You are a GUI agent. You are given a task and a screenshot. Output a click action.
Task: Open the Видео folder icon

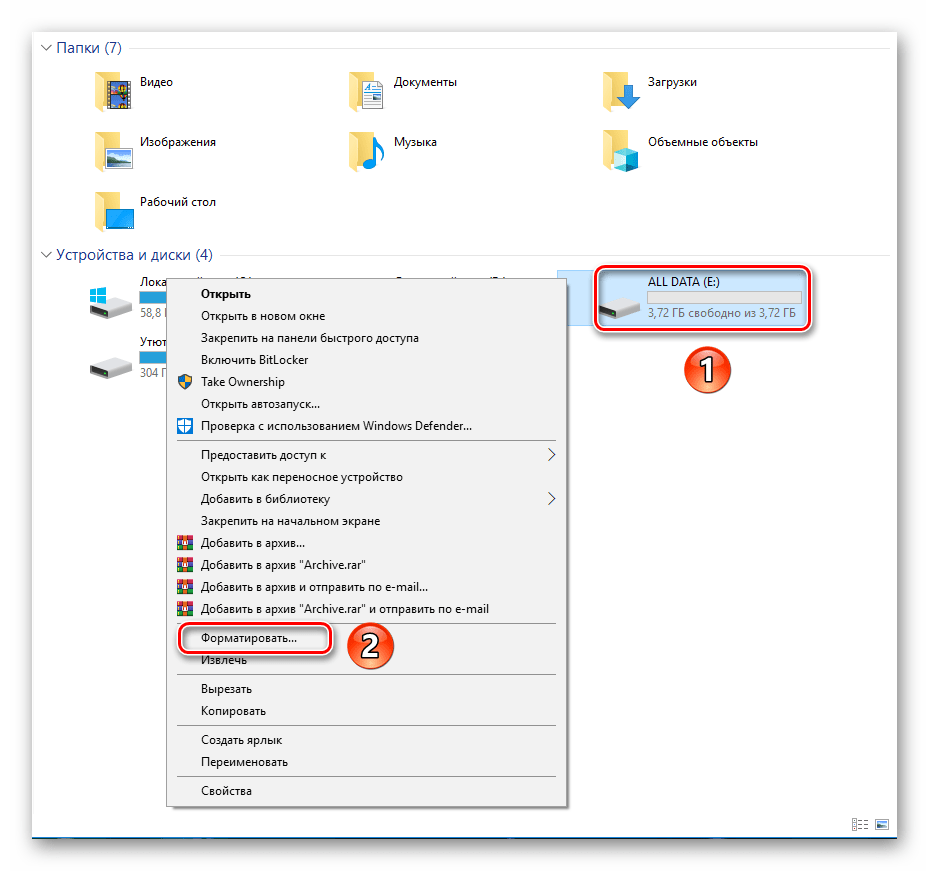(x=113, y=91)
